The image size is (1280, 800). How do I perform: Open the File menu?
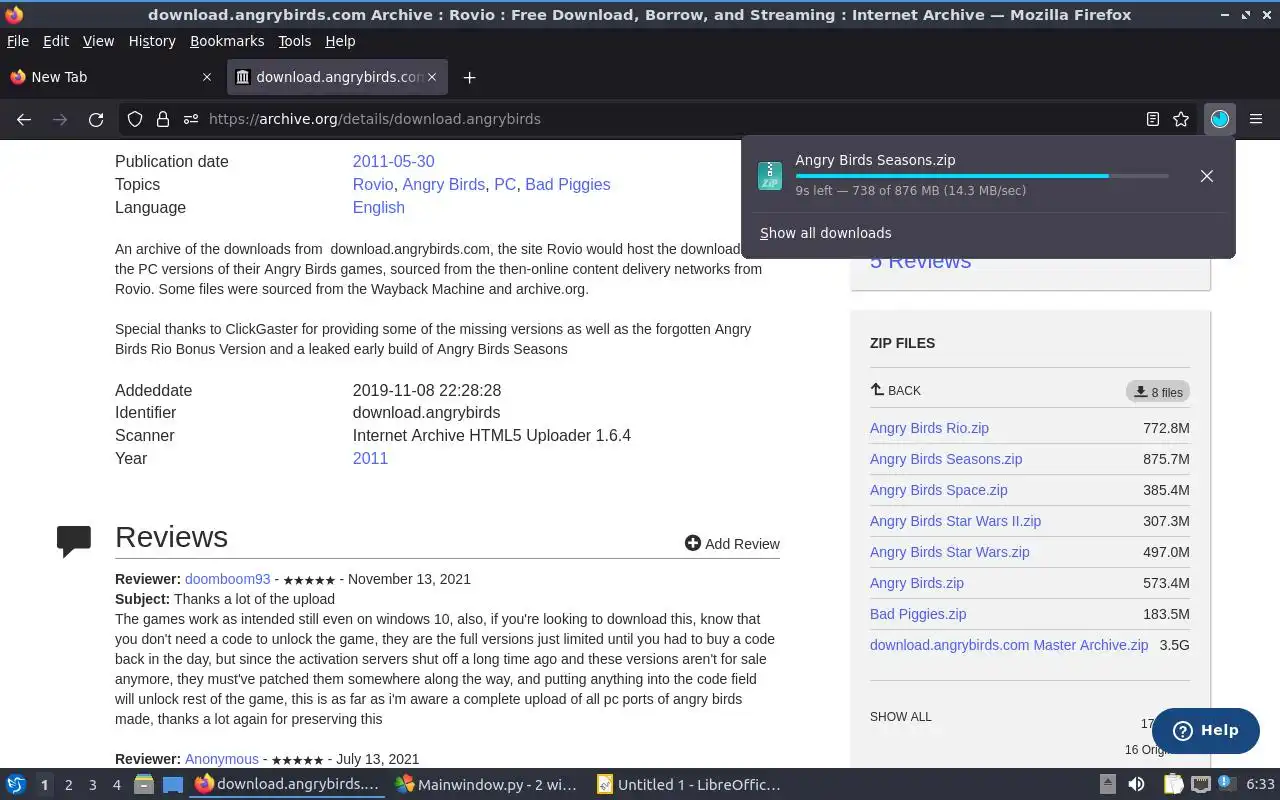pos(18,41)
